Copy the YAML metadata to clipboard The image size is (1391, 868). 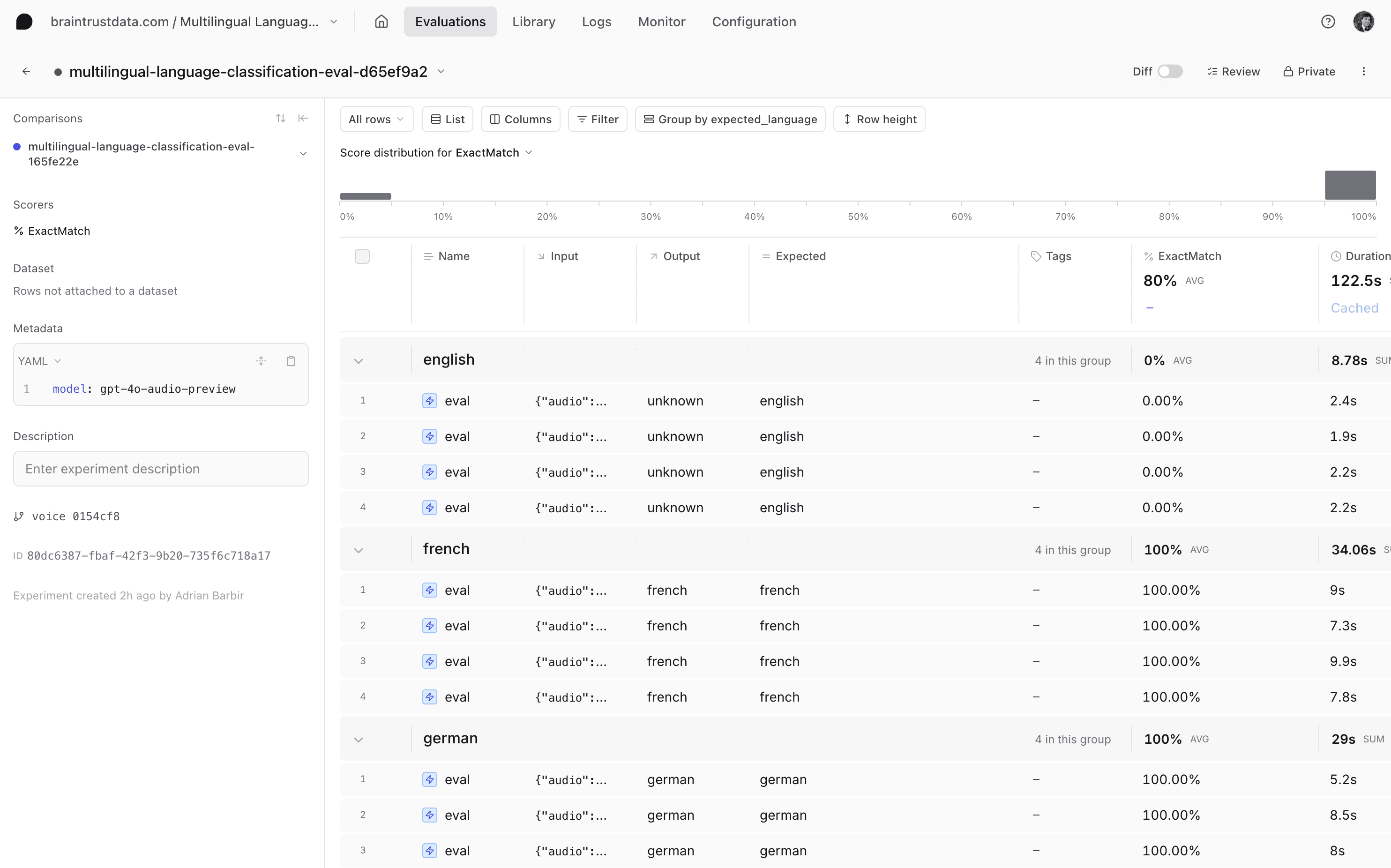pyautogui.click(x=291, y=360)
